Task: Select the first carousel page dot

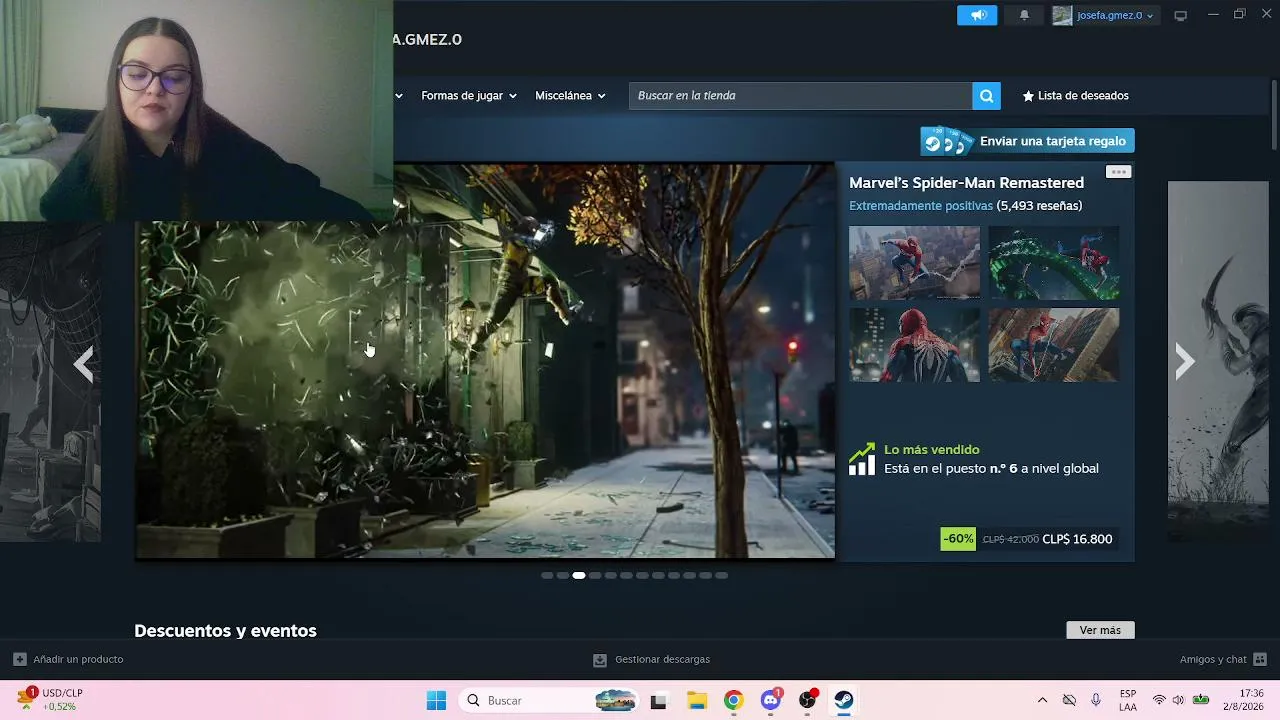Action: (x=547, y=576)
